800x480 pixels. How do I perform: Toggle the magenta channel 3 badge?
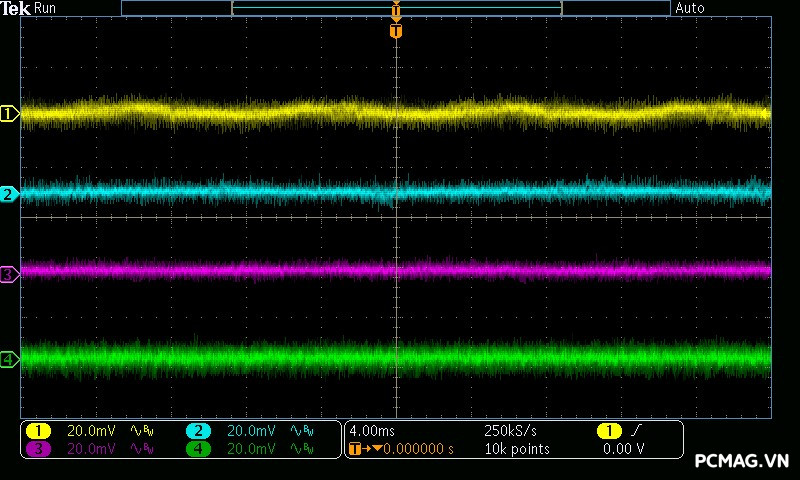coord(38,449)
